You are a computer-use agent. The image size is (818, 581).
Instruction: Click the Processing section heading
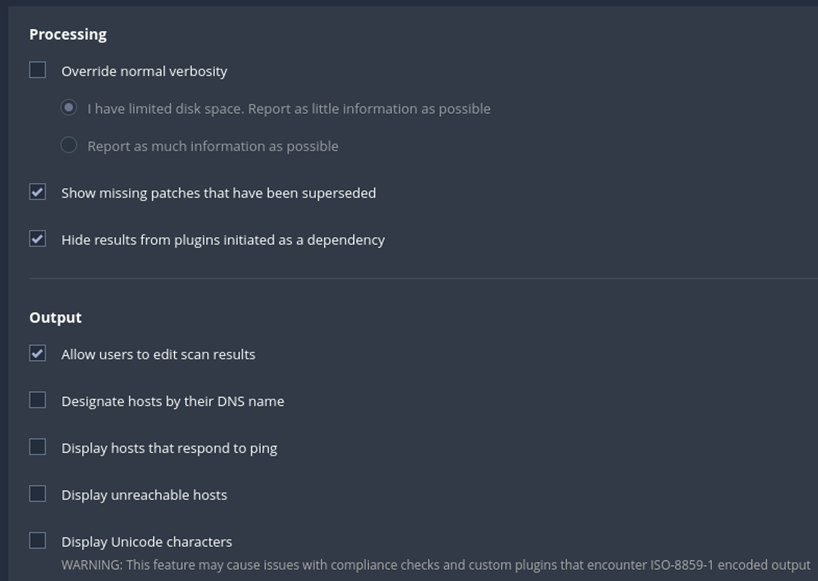click(68, 34)
